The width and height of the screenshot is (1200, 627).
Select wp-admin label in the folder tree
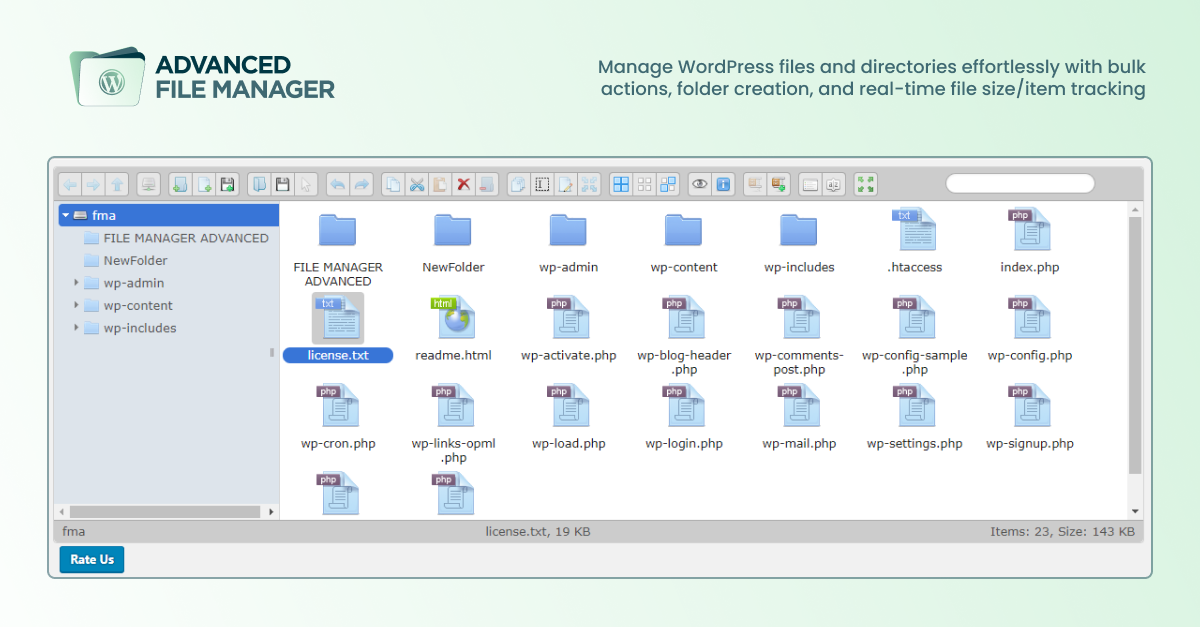coord(134,283)
